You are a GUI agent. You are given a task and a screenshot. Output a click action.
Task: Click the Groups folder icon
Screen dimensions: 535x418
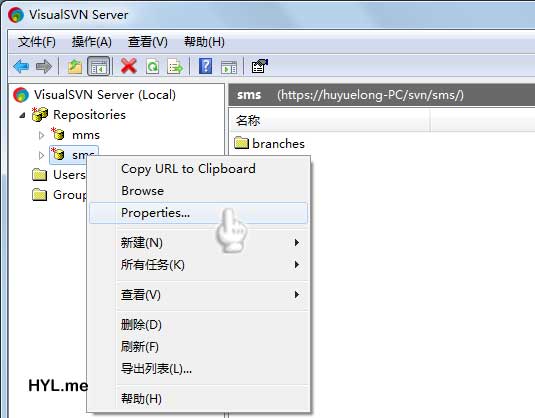40,195
